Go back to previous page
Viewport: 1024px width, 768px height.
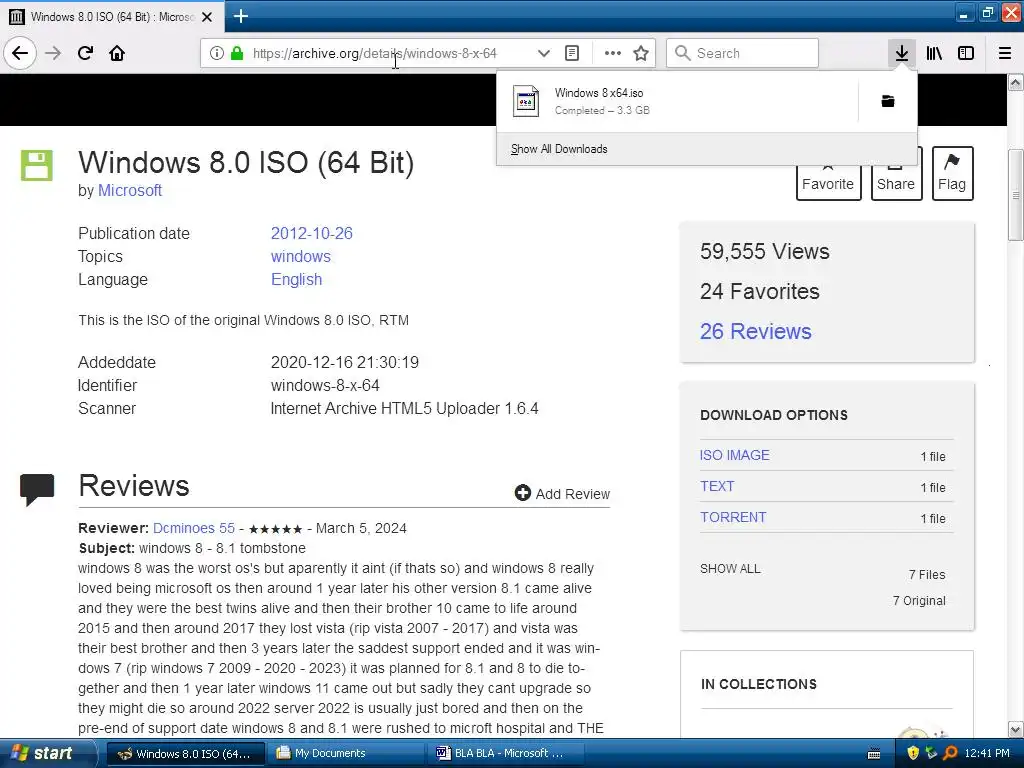20,53
